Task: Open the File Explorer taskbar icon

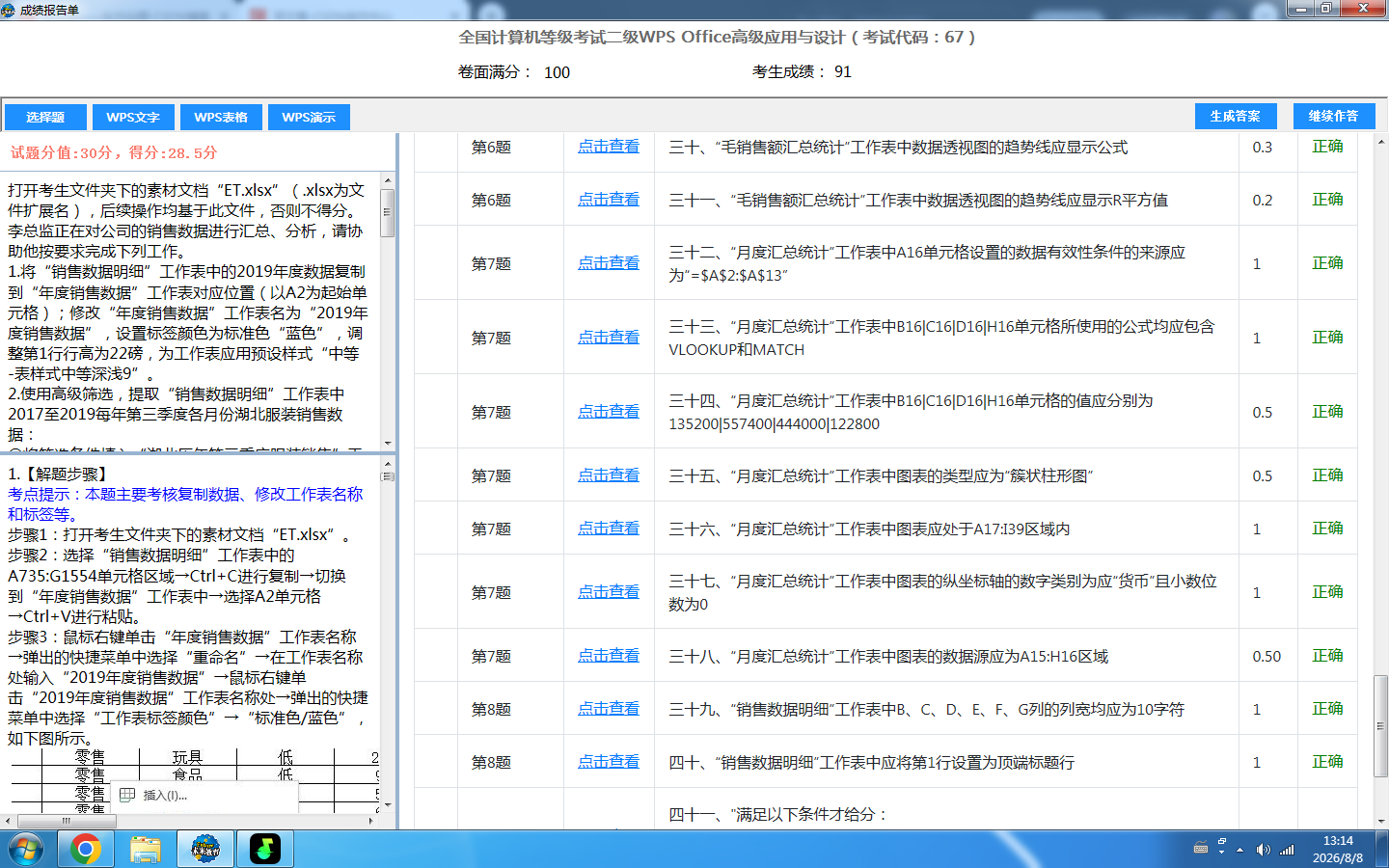Action: 146,849
